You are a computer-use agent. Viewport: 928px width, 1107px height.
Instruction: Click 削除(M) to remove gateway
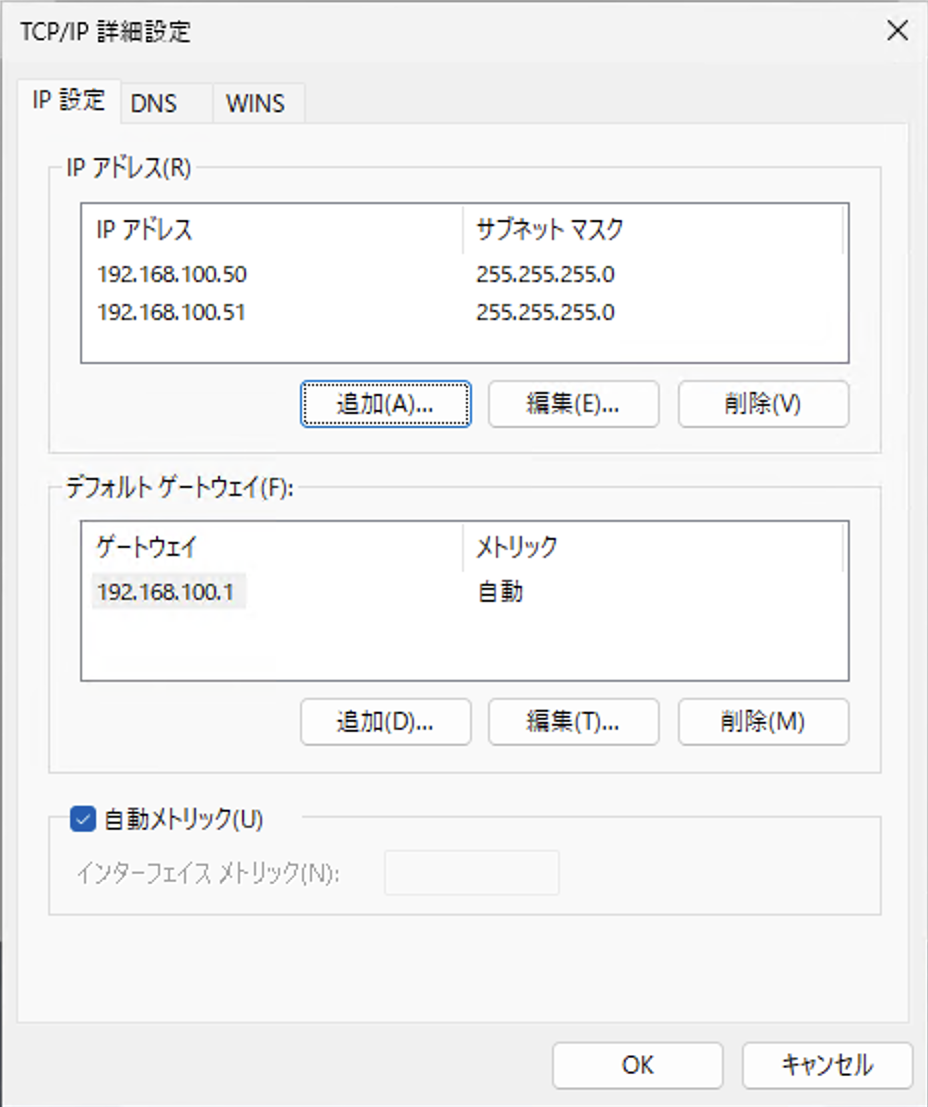pos(763,722)
